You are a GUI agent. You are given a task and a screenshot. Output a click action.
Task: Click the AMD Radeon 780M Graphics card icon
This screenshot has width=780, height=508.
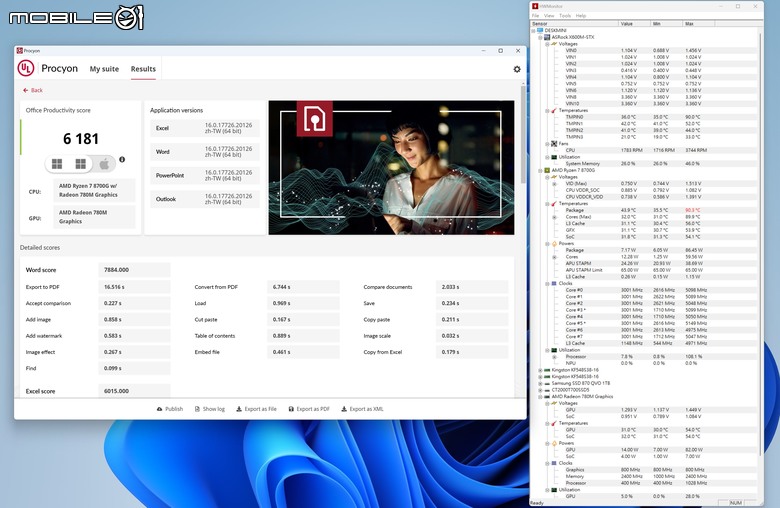(547, 397)
